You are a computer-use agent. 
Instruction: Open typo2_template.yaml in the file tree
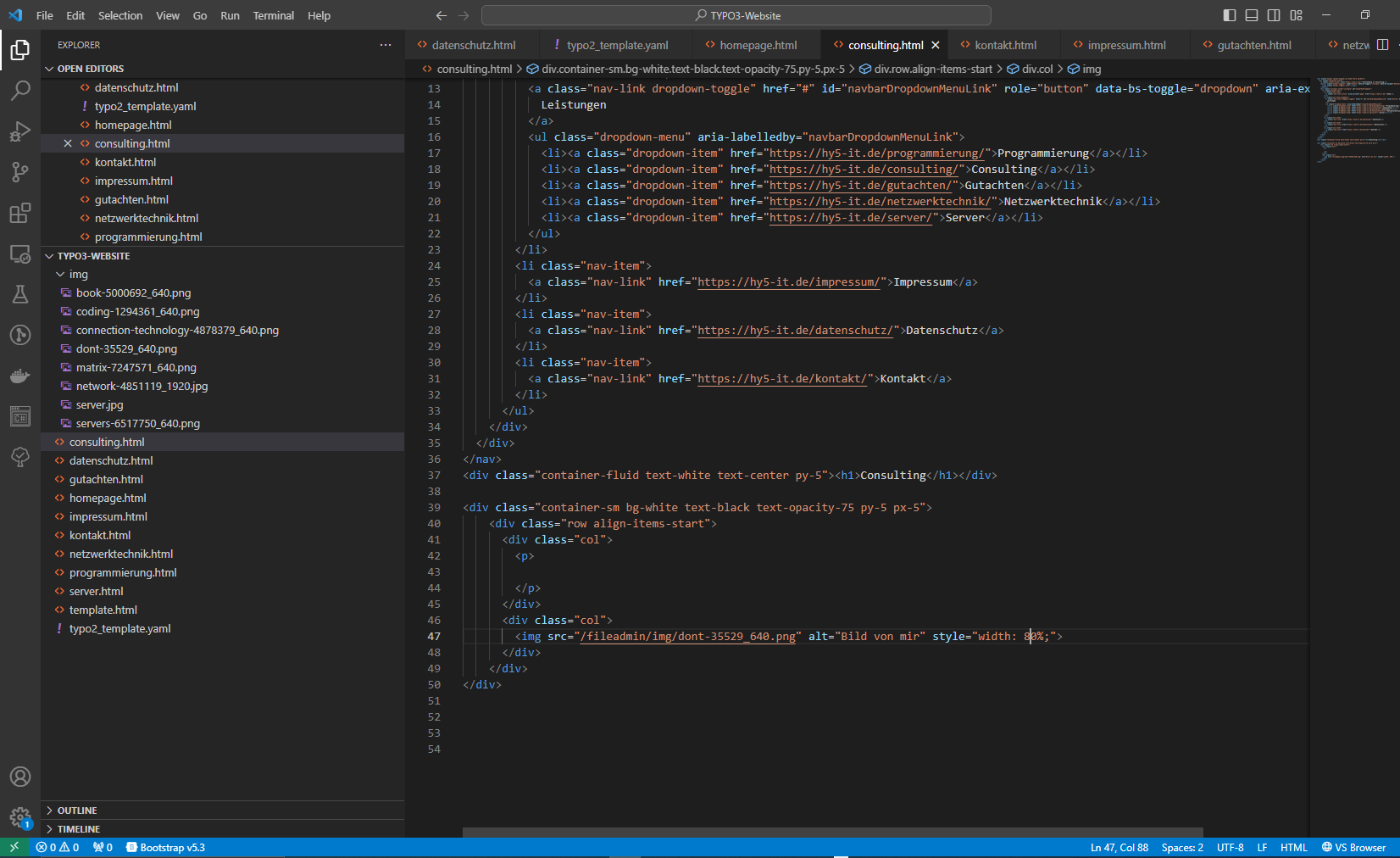pyautogui.click(x=119, y=628)
